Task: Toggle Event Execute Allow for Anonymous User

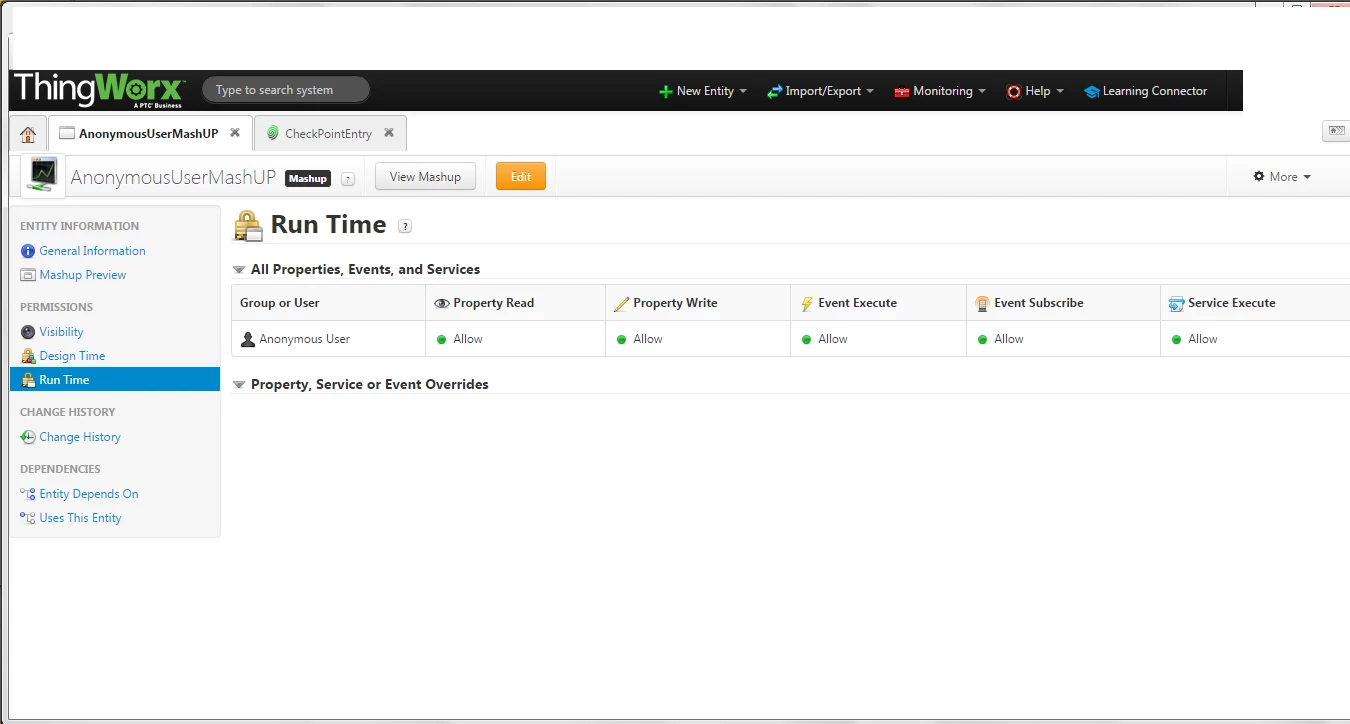Action: click(x=825, y=339)
